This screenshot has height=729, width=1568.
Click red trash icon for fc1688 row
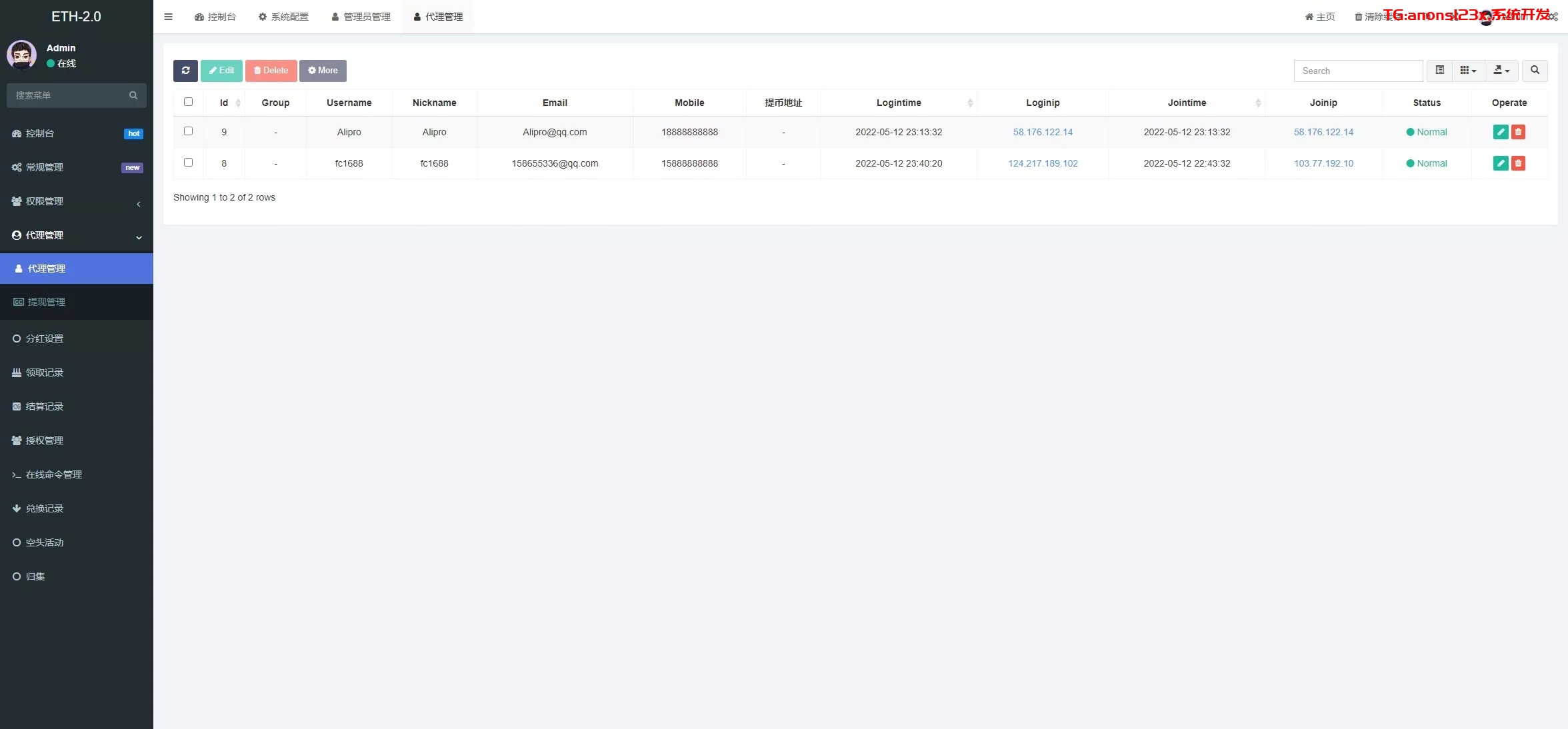[1518, 163]
